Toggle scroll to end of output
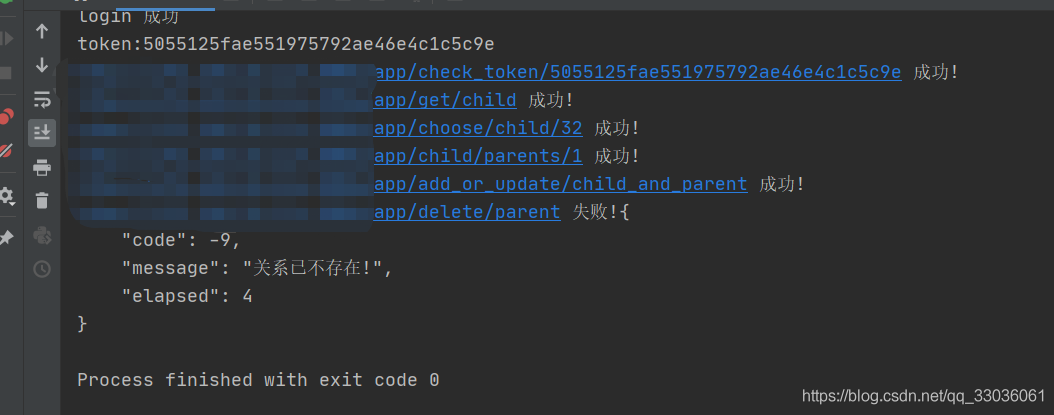This screenshot has width=1054, height=415. [42, 132]
